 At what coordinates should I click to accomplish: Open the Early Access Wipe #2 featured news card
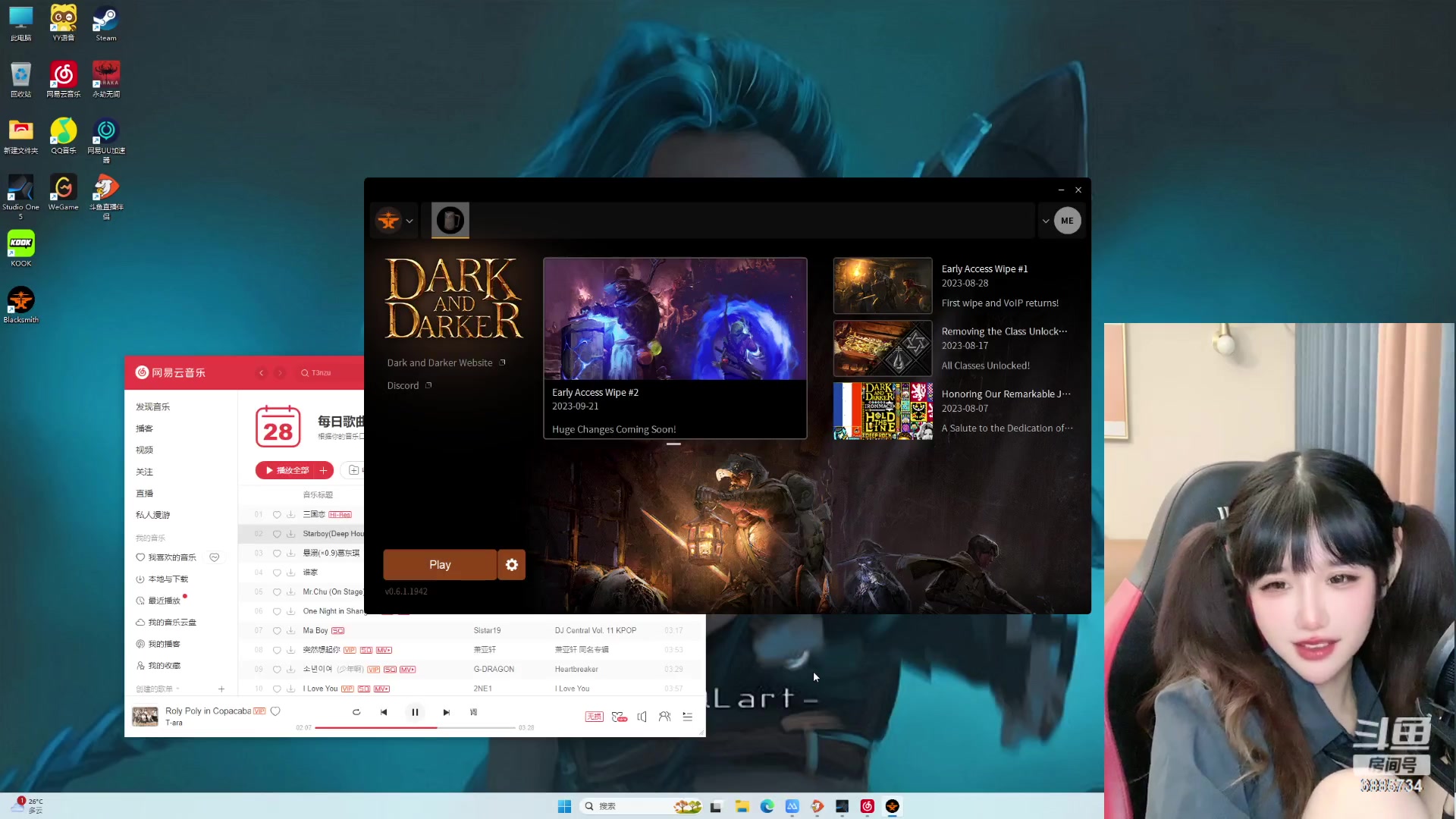pyautogui.click(x=675, y=348)
